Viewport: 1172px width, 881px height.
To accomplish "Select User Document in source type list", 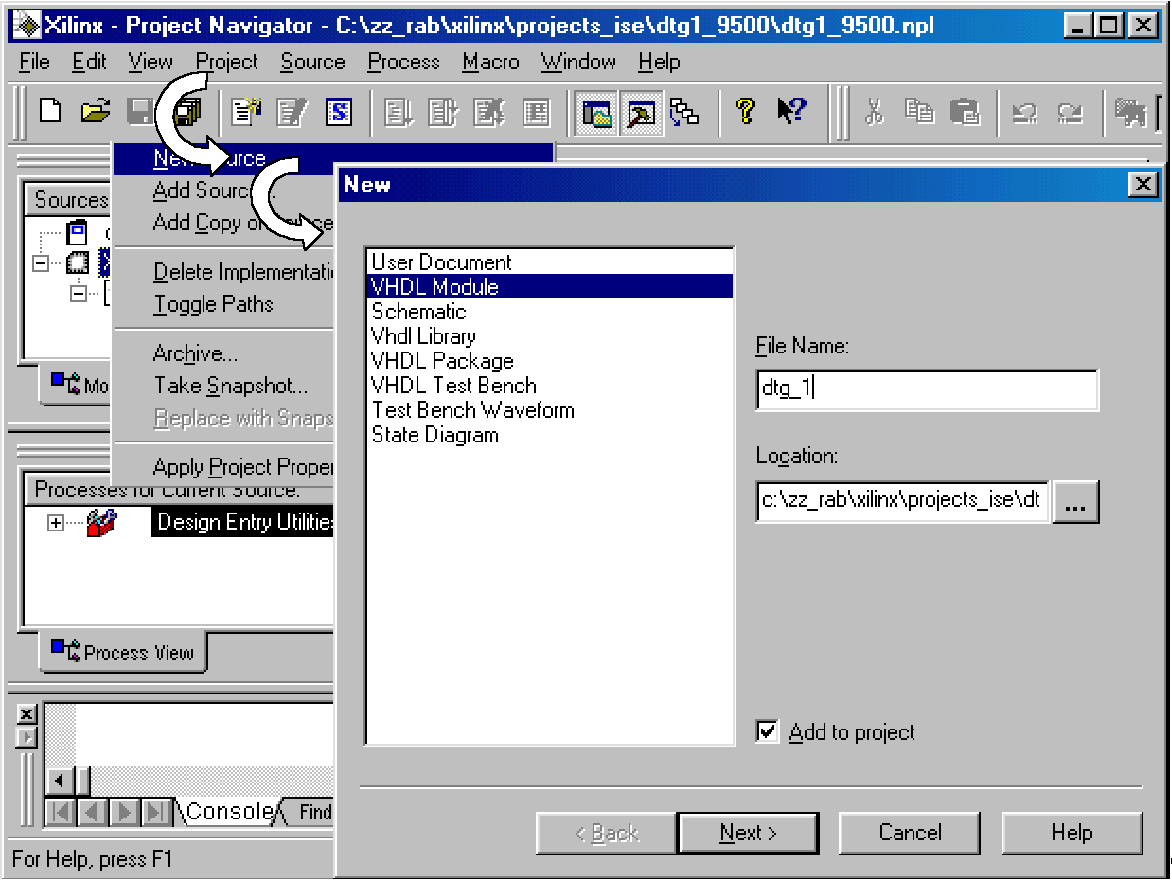I will coord(549,262).
